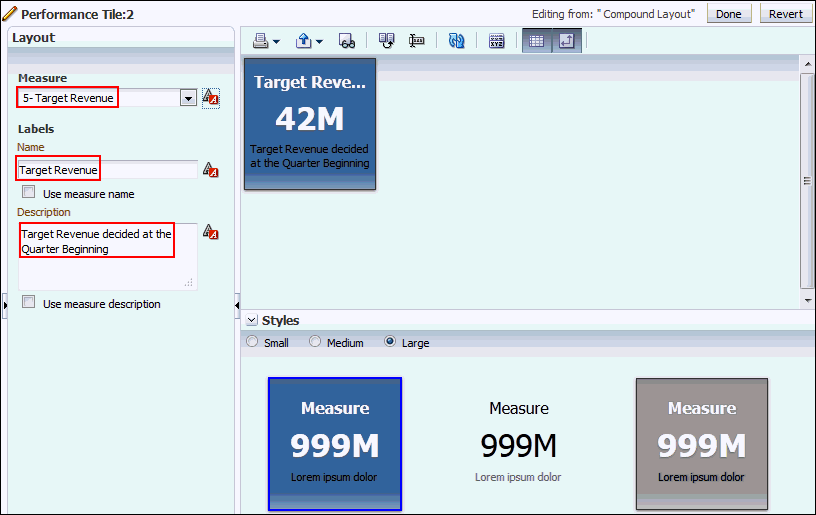Click the Target Revenue 42M preview tile

click(x=310, y=124)
